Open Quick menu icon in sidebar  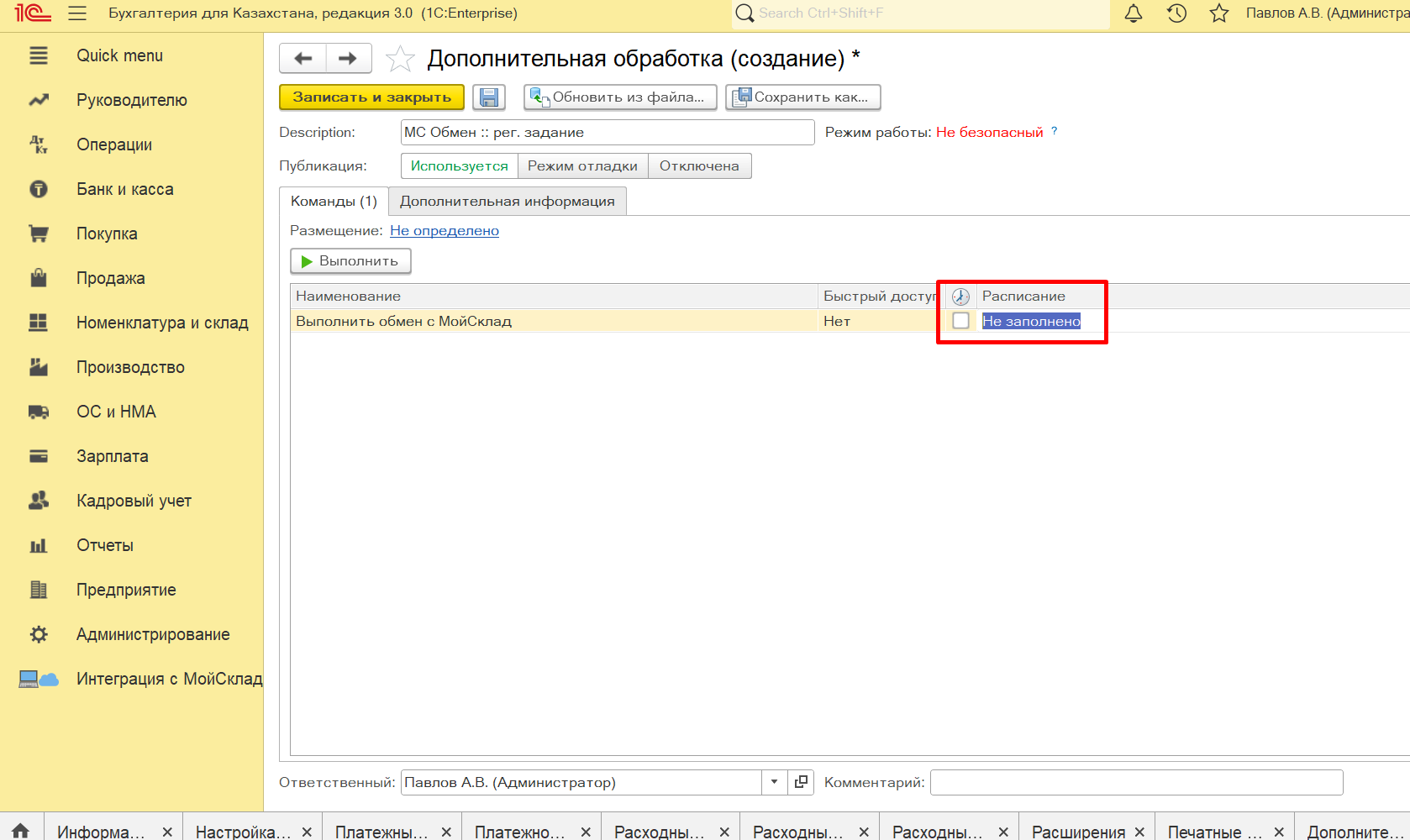39,55
